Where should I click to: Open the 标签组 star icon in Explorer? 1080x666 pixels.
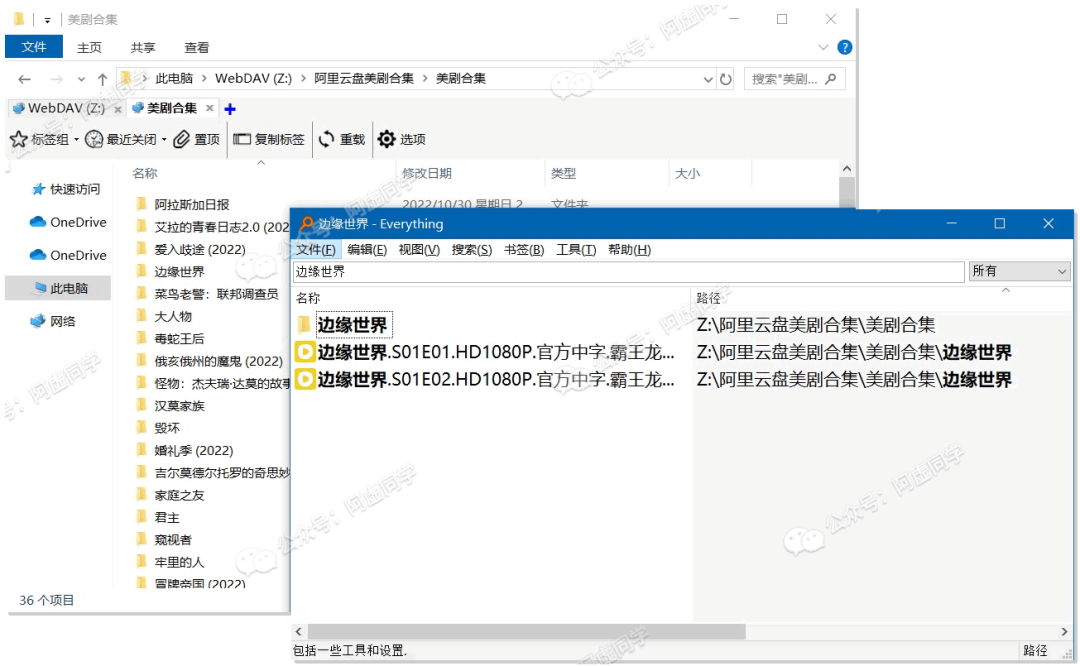point(19,139)
